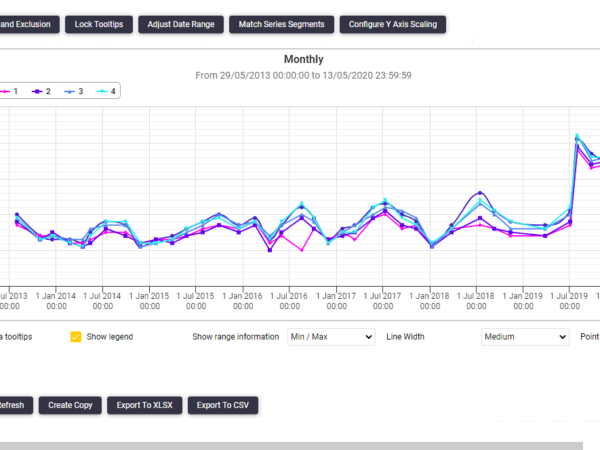The width and height of the screenshot is (600, 450).
Task: Toggle series 3 in the legend
Action: click(x=73, y=91)
